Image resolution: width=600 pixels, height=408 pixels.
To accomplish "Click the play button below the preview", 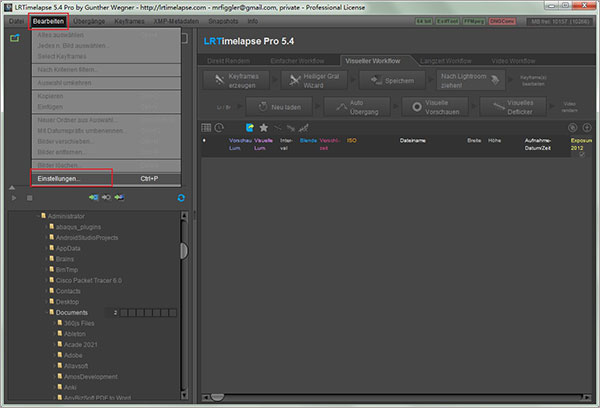I will coord(15,198).
